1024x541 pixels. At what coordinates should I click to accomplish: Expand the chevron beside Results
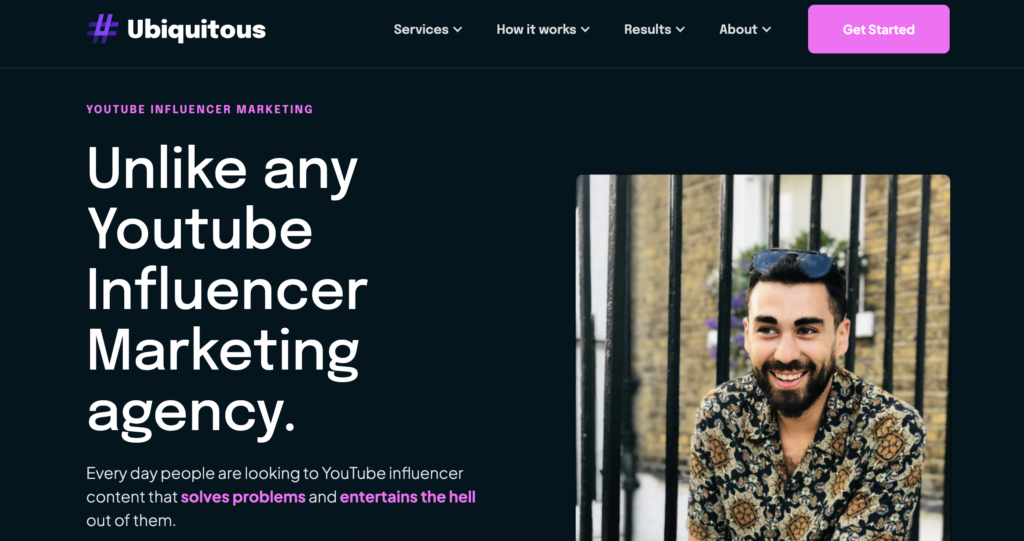[x=680, y=30]
